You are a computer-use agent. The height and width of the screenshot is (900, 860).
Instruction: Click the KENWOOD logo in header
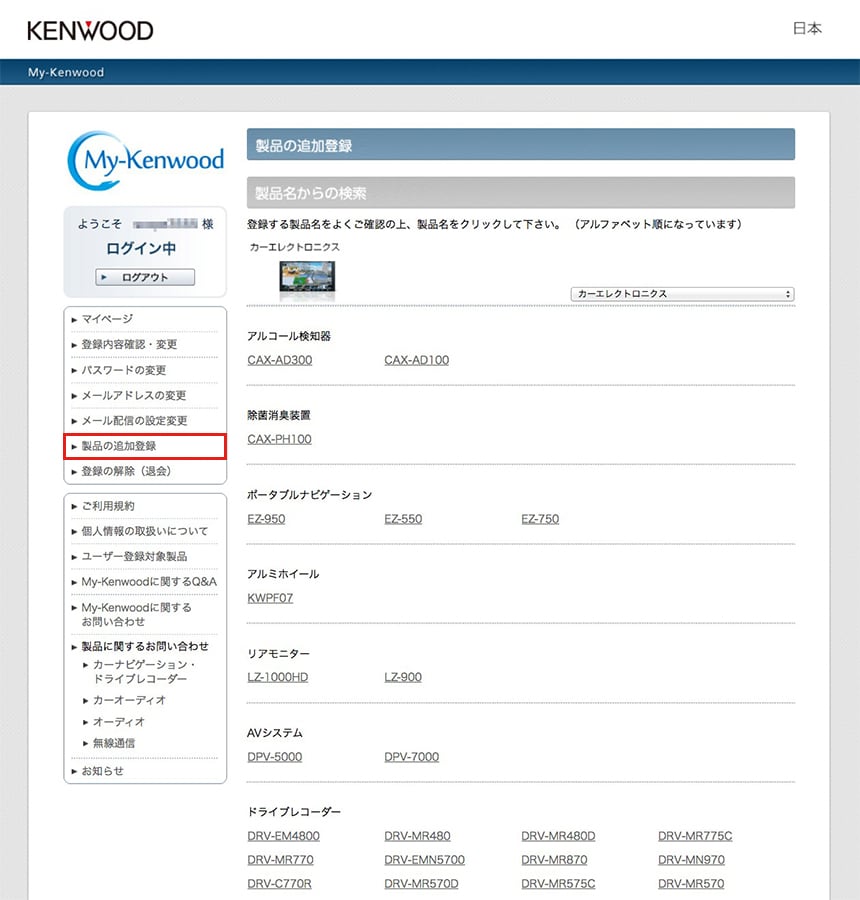point(90,30)
